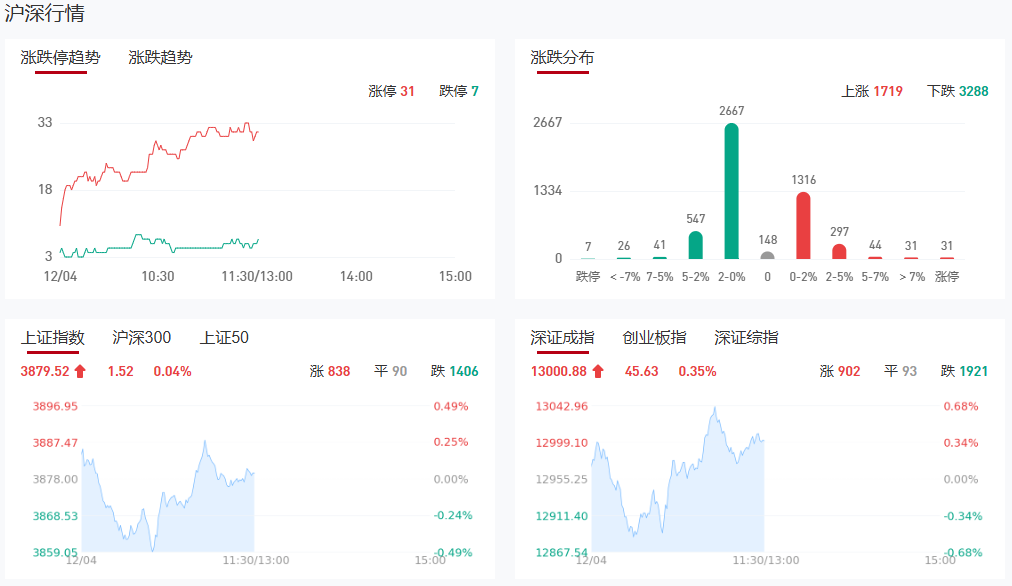Click the 涨停 31 count label

(391, 91)
